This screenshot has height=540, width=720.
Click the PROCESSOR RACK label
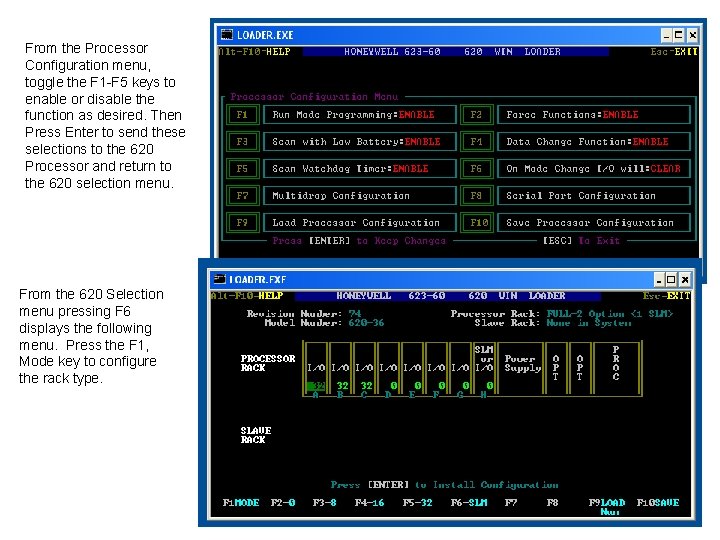(268, 363)
